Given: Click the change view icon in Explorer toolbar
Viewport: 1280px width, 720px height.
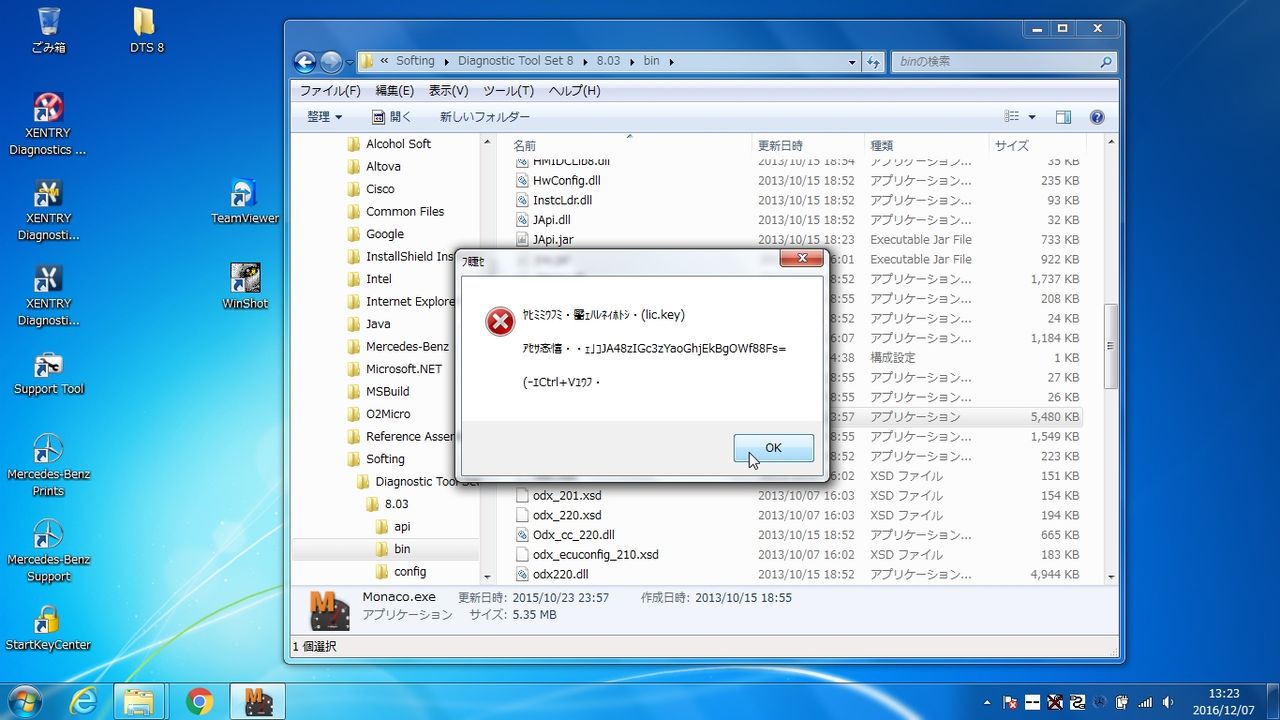Looking at the screenshot, I should (x=1012, y=117).
